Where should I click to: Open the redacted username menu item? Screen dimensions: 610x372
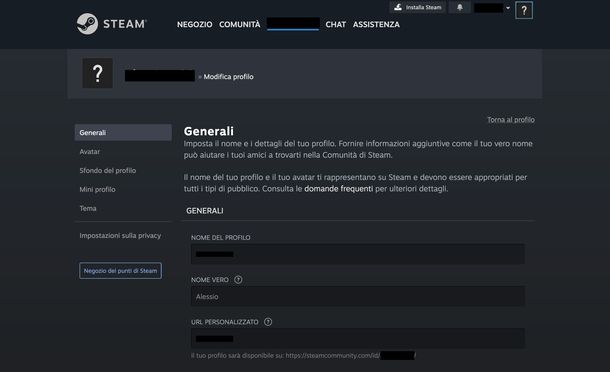293,24
